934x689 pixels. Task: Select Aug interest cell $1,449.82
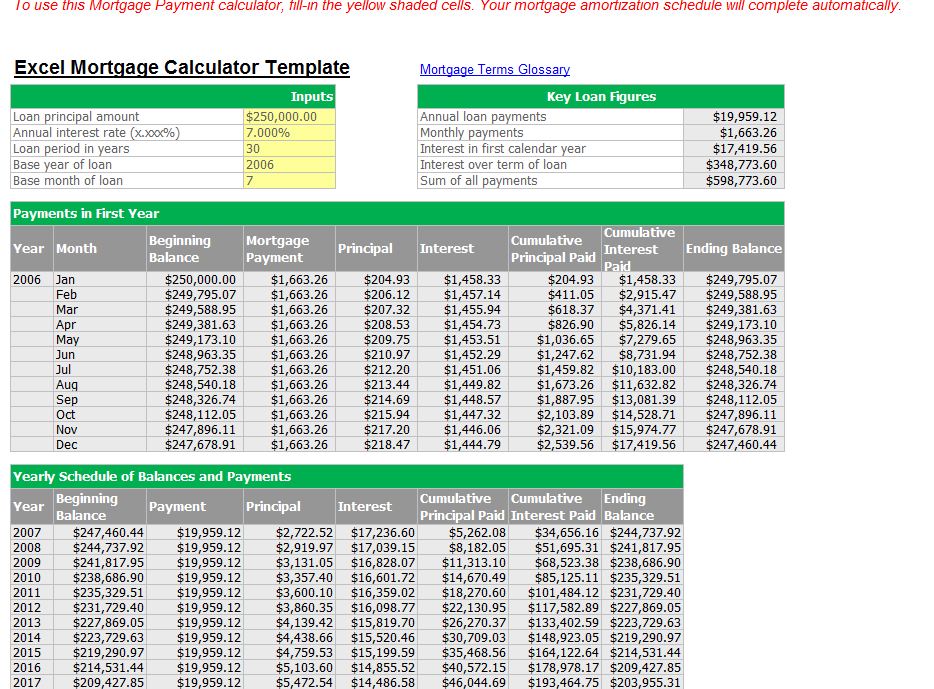[x=463, y=385]
